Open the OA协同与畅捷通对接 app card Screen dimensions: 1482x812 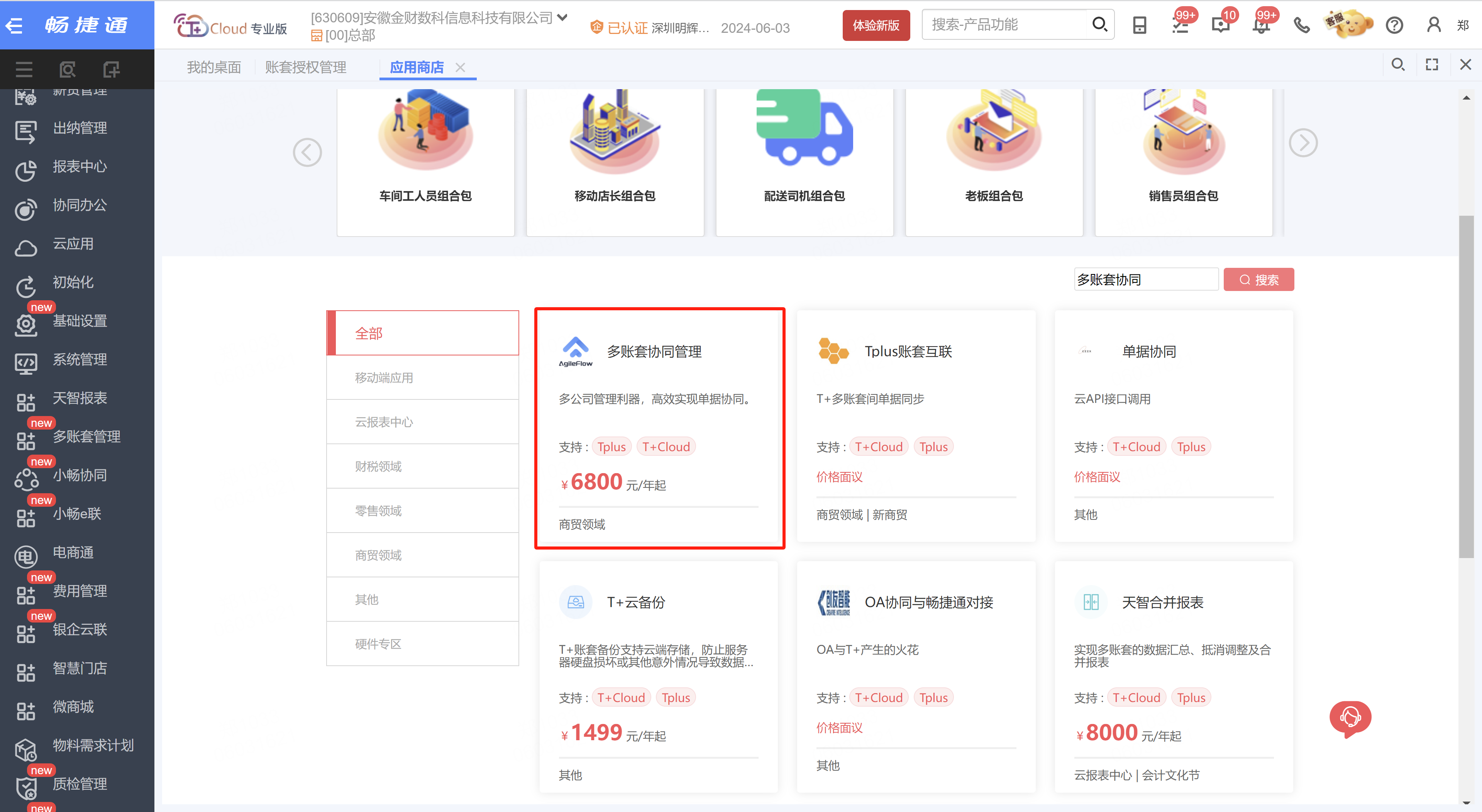916,677
